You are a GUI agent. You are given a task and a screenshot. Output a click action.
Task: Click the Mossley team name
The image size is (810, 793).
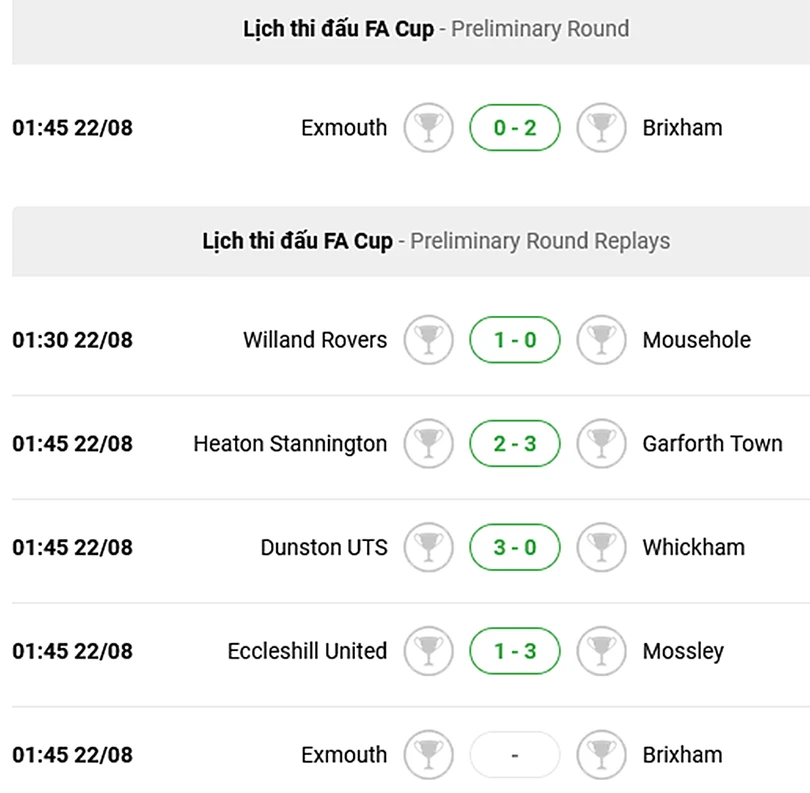[x=683, y=652]
